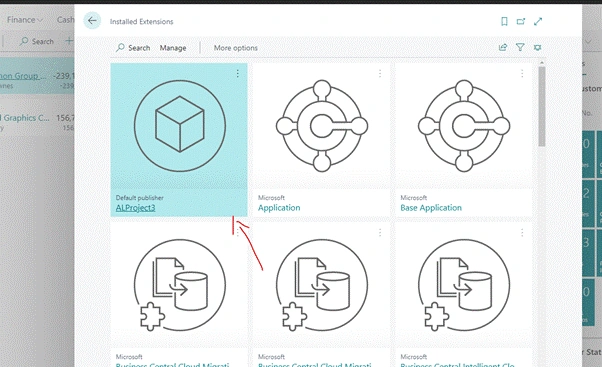
Task: Click 'Default publisher' text on ALProject3 tile
Action: tap(140, 198)
